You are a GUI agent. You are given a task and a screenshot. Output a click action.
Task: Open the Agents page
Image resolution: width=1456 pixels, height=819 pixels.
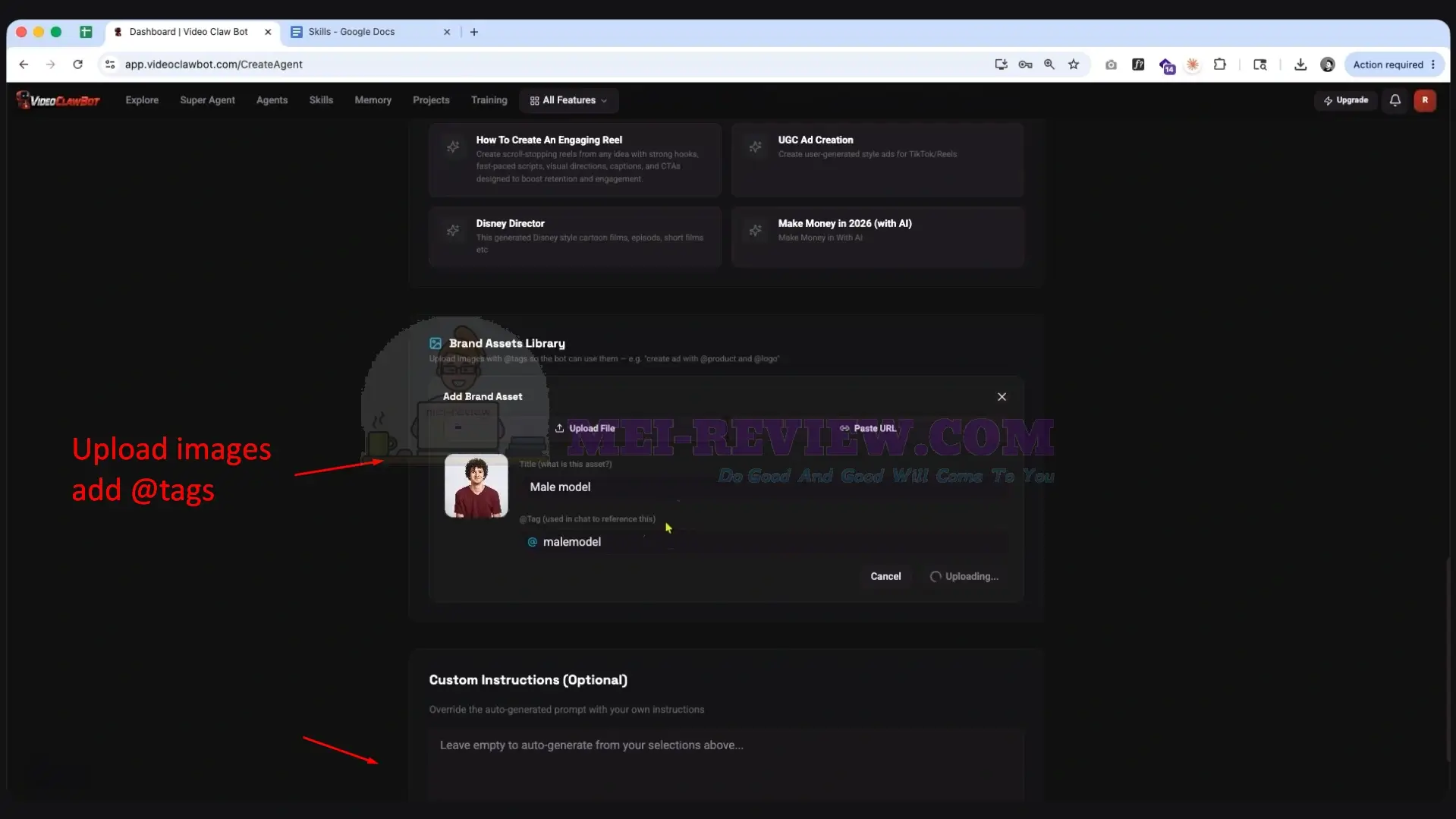point(272,100)
